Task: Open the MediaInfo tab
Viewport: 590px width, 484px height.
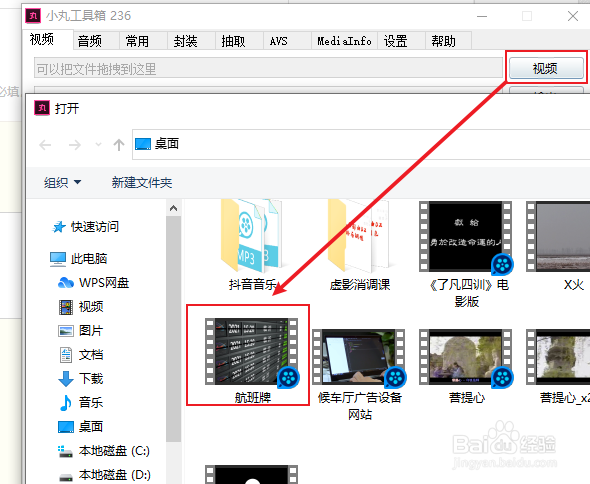Action: coord(344,41)
